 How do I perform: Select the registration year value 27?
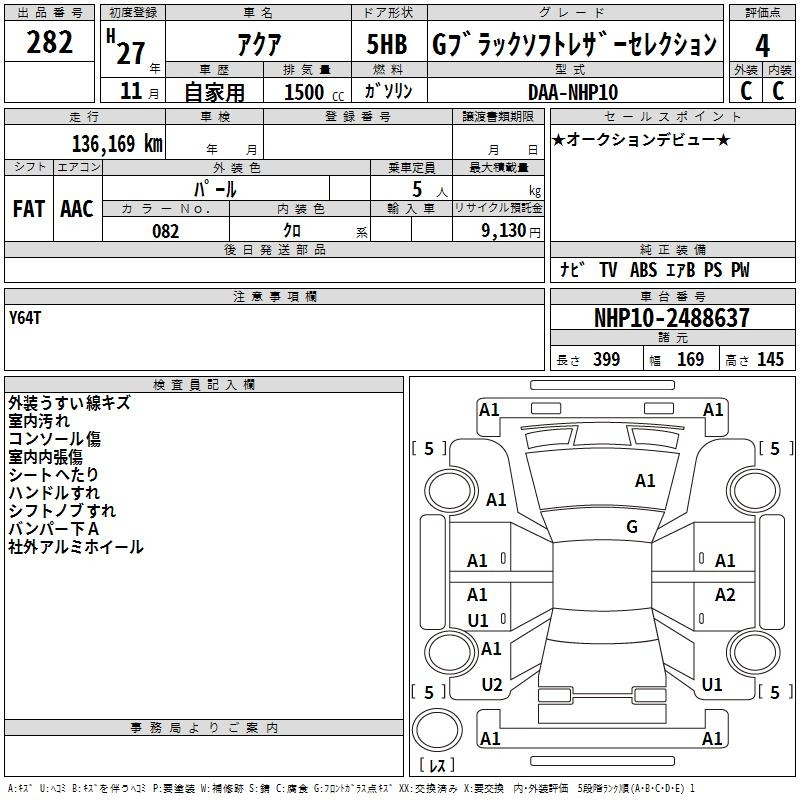131,53
